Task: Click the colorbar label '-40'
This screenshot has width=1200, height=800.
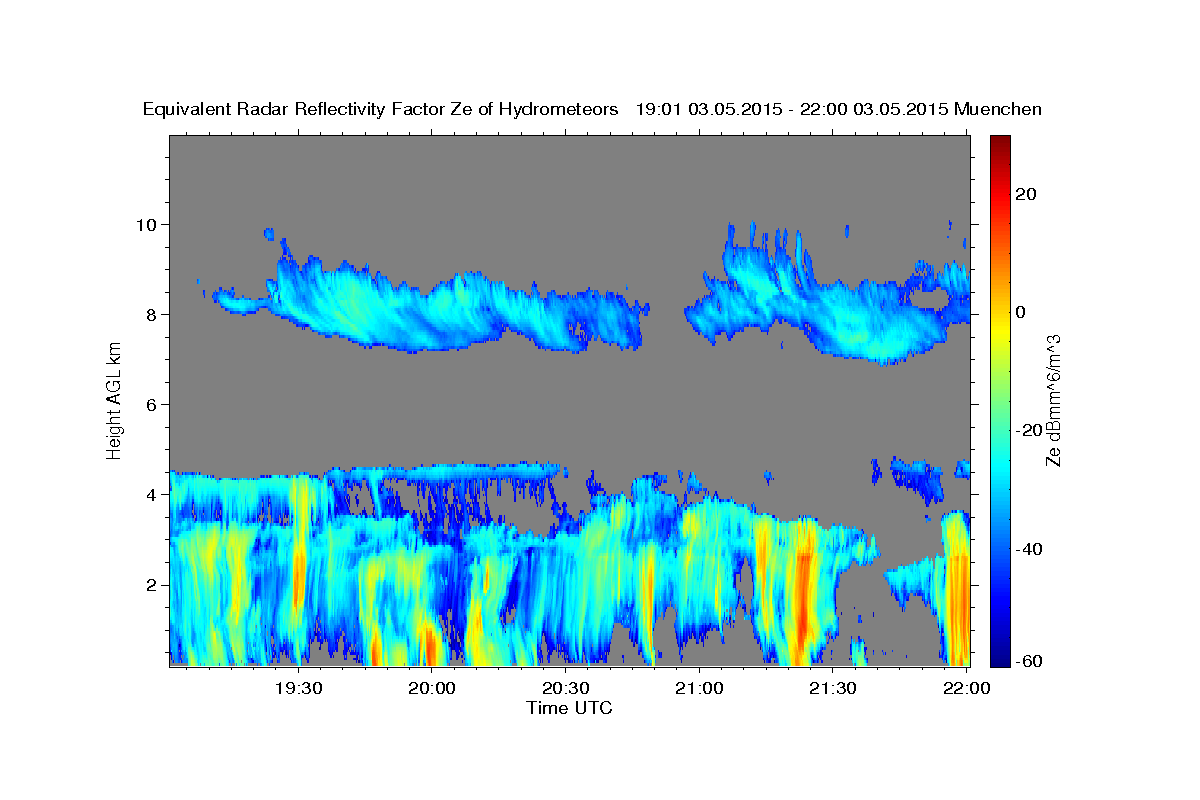Action: [1029, 548]
